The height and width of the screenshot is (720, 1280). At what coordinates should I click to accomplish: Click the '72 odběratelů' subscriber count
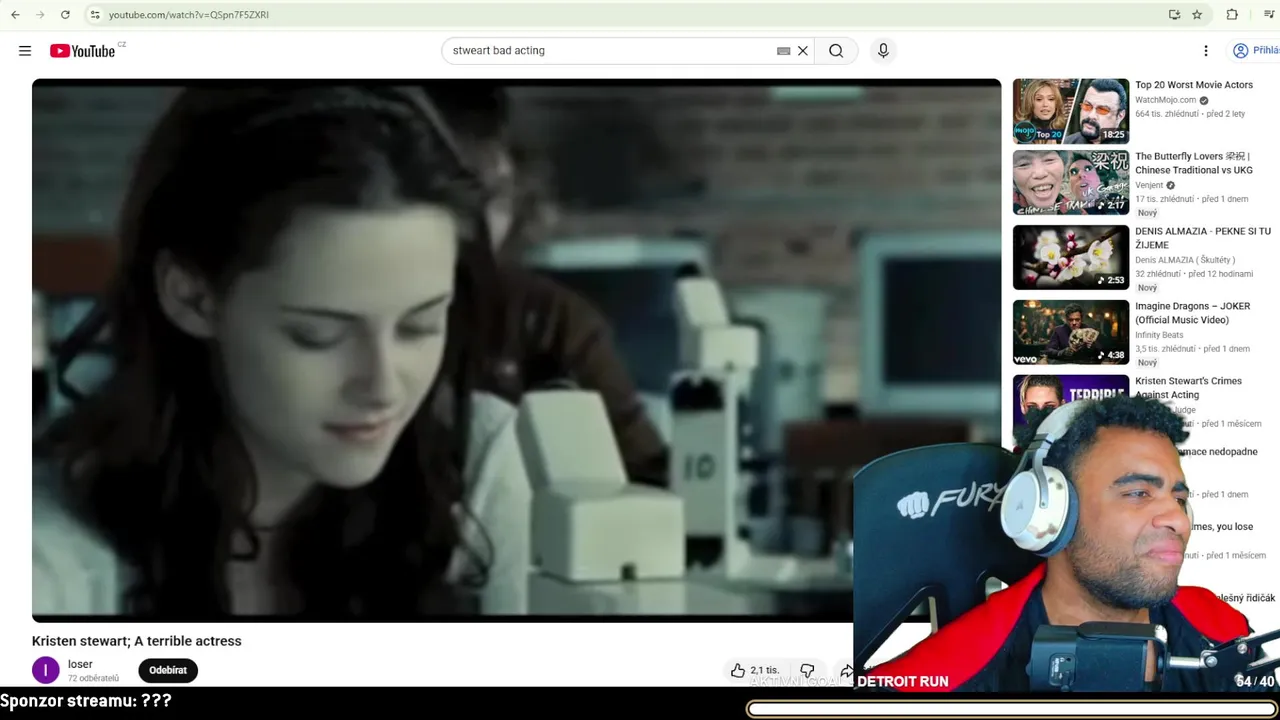pos(93,678)
